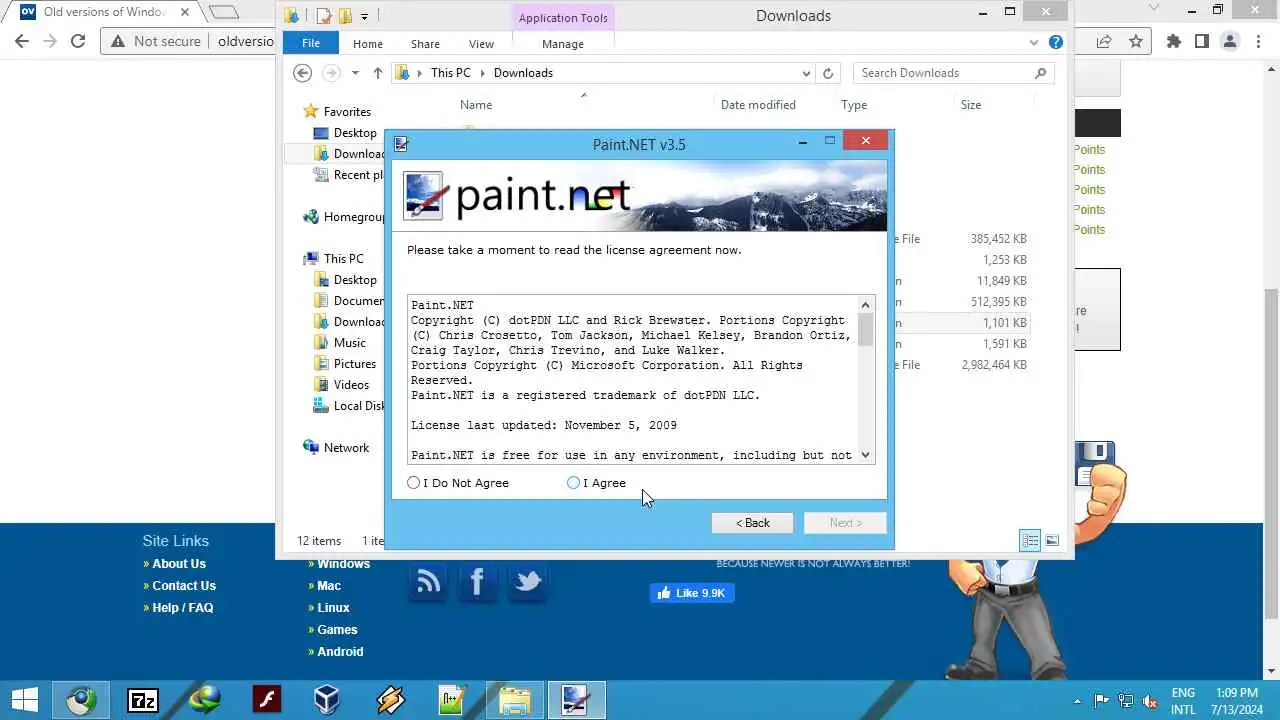This screenshot has height=720, width=1280.
Task: Open the browser profile avatar
Action: (x=1230, y=41)
